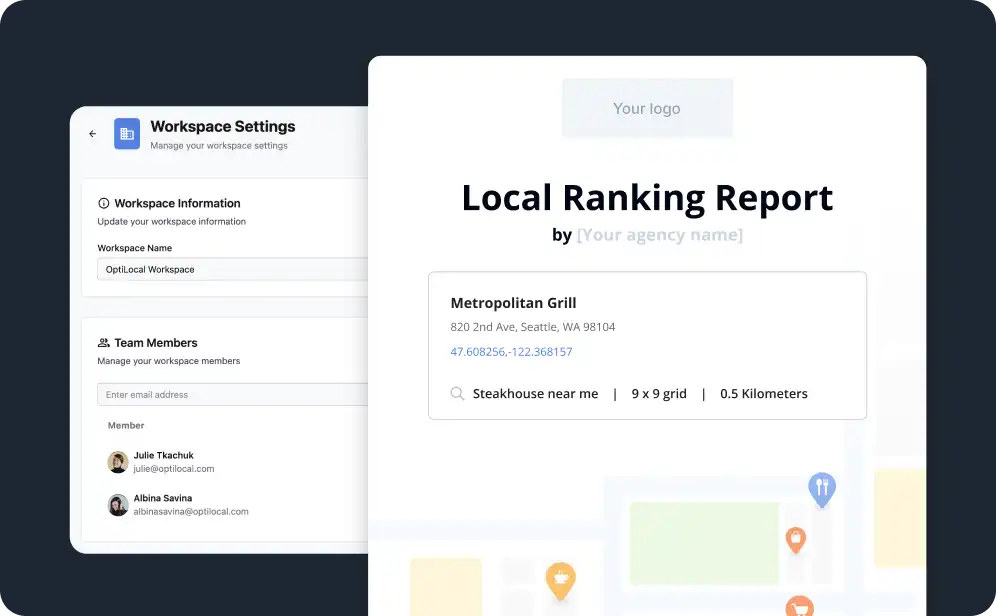Click the Workspace Information info icon
Viewport: 996px width, 616px height.
[103, 203]
